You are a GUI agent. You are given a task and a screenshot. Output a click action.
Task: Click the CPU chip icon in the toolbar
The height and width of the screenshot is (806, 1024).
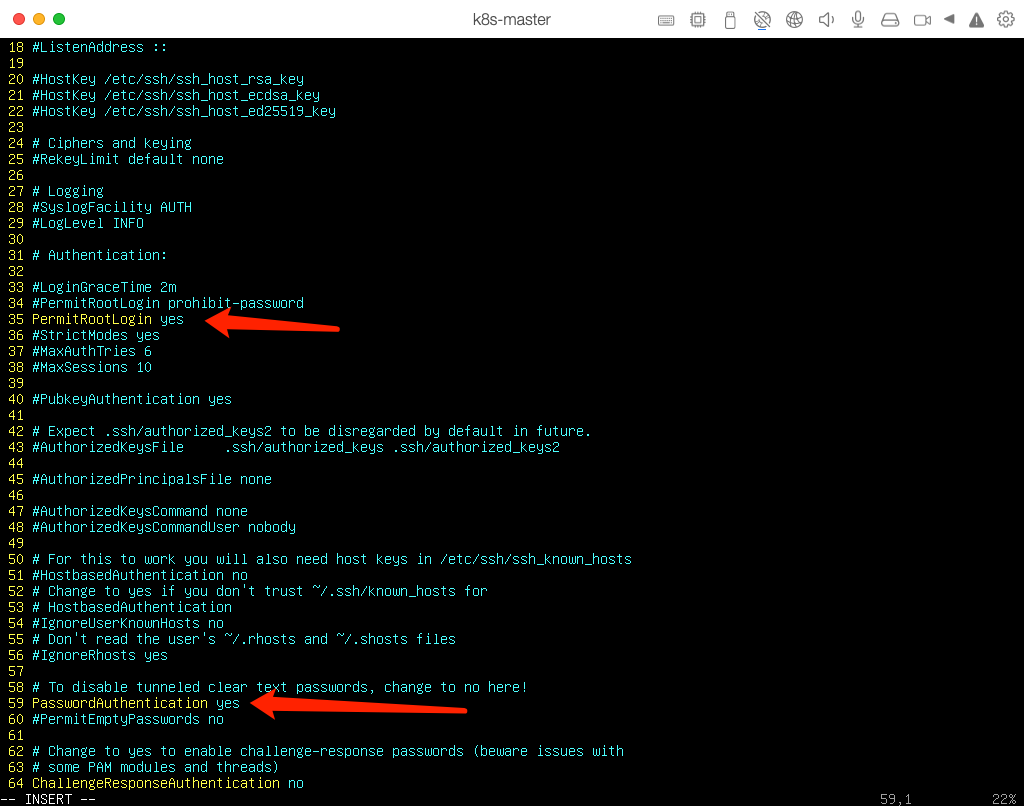(x=697, y=20)
